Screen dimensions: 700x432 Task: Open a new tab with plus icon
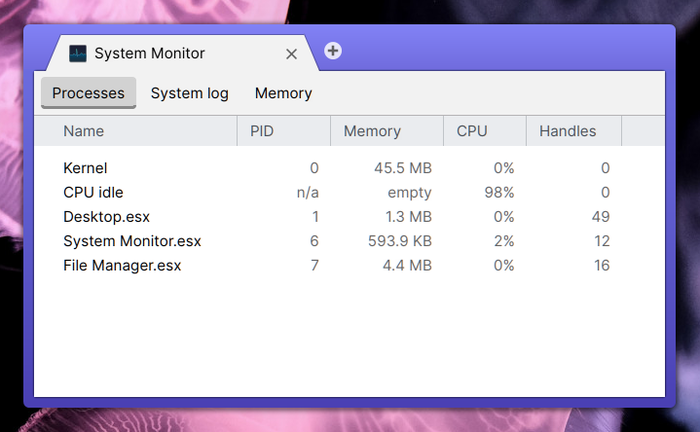click(333, 51)
